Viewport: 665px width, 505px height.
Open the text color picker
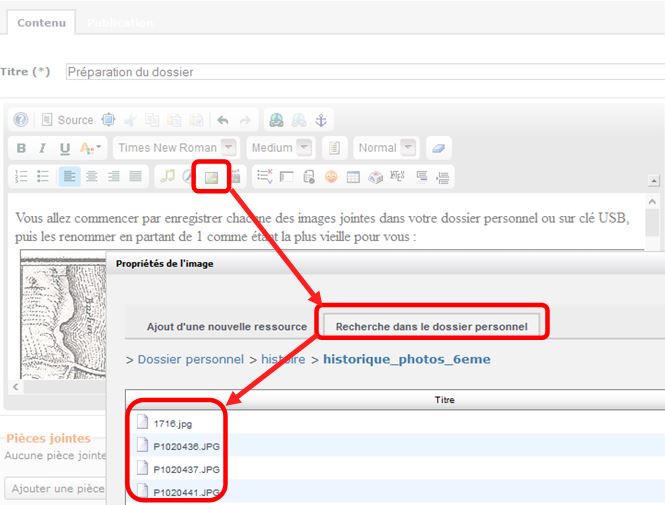90,148
